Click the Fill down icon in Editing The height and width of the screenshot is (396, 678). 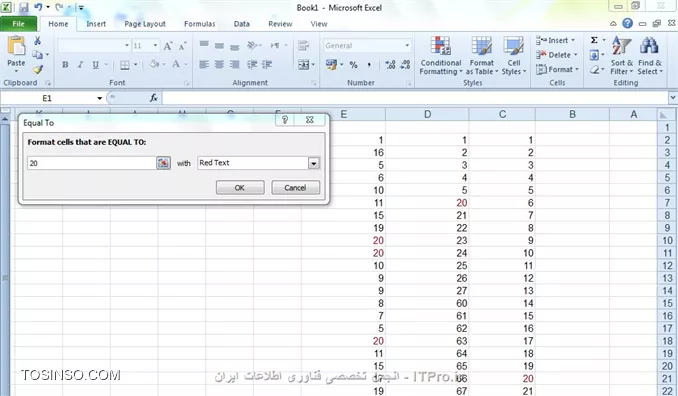point(594,55)
